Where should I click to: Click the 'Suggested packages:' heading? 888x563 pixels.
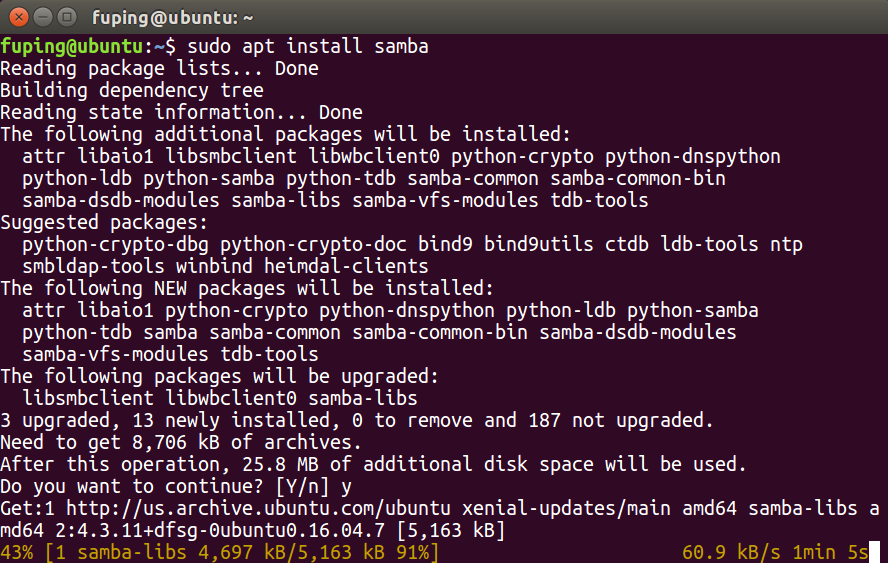[104, 222]
